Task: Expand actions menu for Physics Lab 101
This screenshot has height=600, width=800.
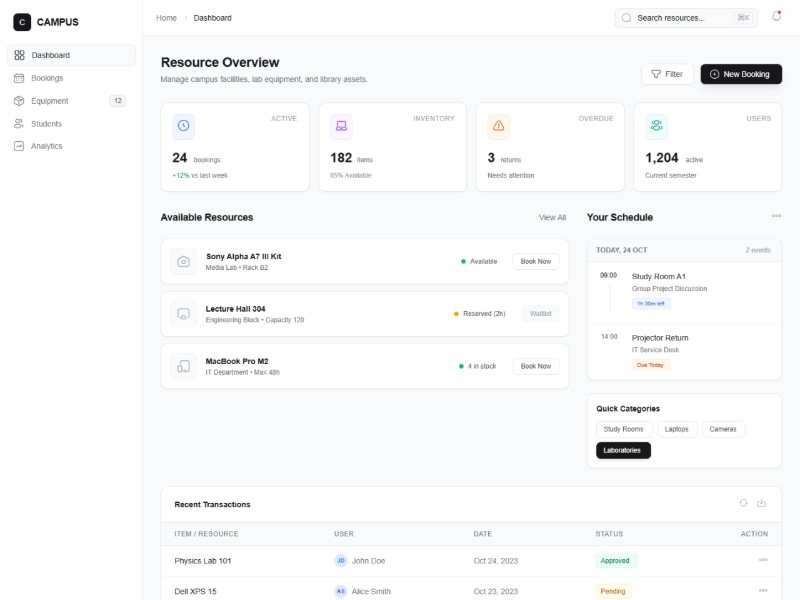Action: [763, 560]
